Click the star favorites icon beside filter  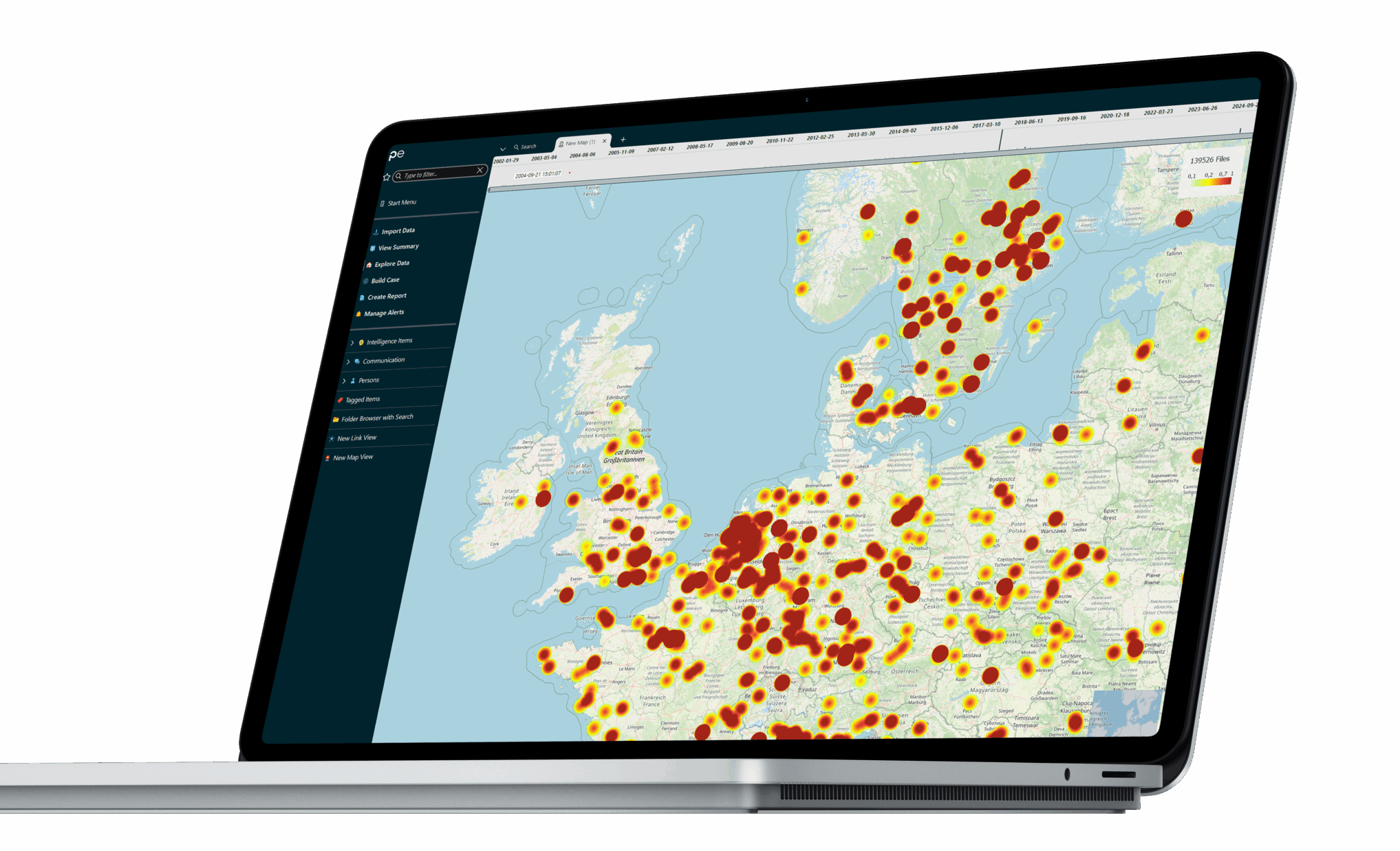387,177
